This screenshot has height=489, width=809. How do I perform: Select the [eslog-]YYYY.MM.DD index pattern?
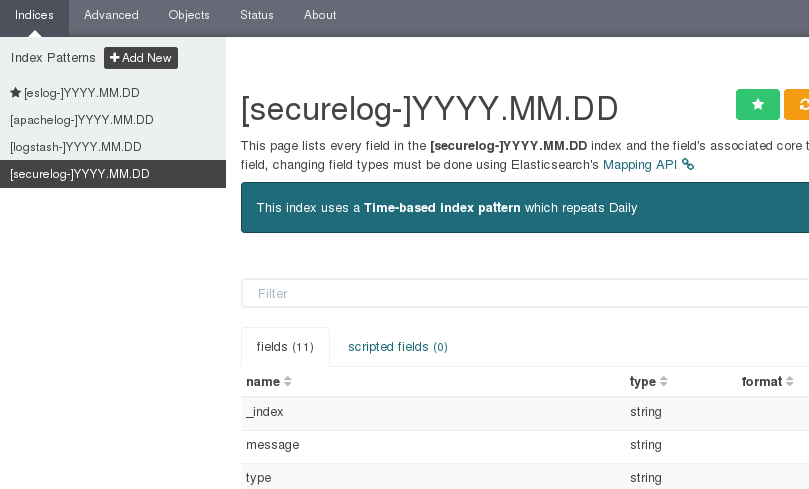82,93
